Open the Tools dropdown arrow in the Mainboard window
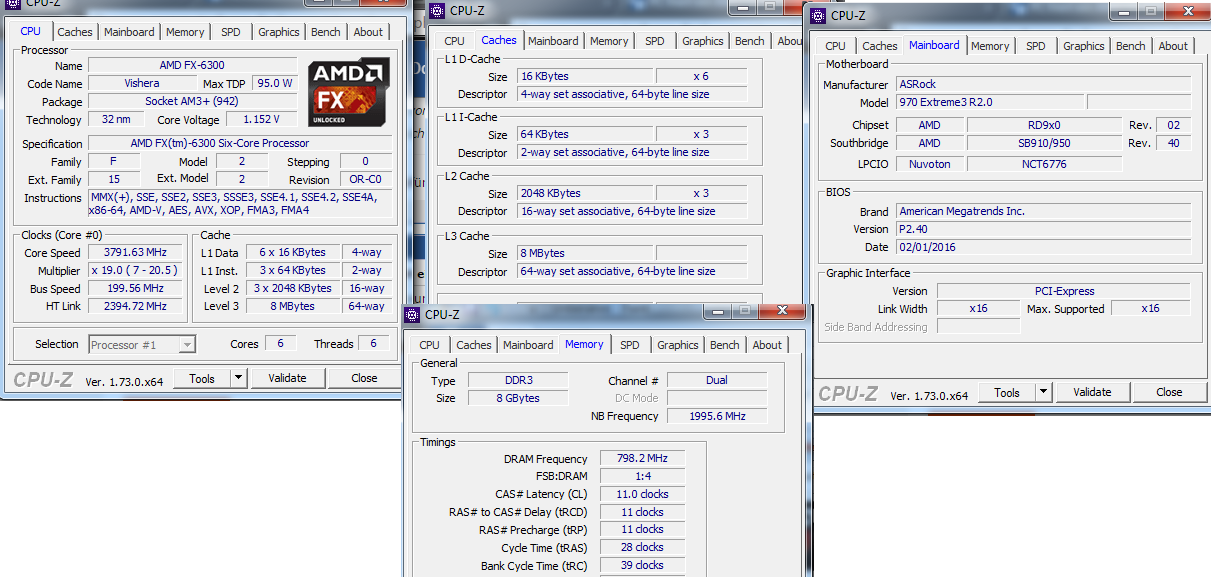 tap(1043, 392)
